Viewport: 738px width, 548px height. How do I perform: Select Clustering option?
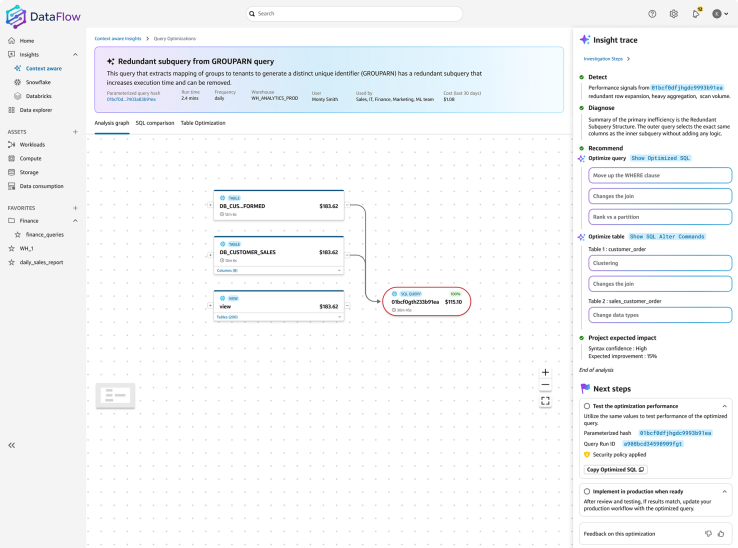660,263
